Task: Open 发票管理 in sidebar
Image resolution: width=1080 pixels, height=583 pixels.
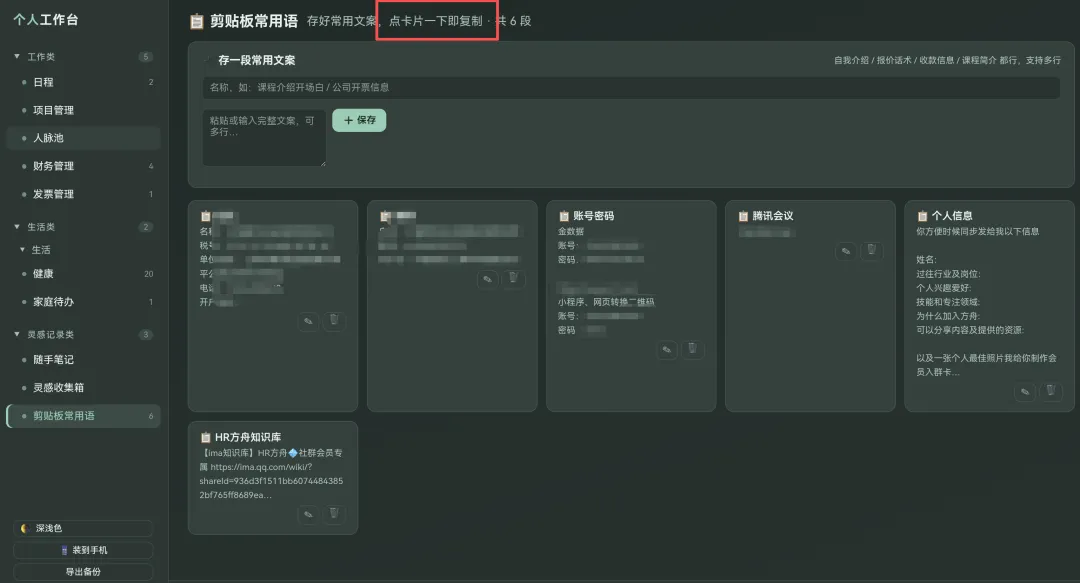Action: pos(83,194)
